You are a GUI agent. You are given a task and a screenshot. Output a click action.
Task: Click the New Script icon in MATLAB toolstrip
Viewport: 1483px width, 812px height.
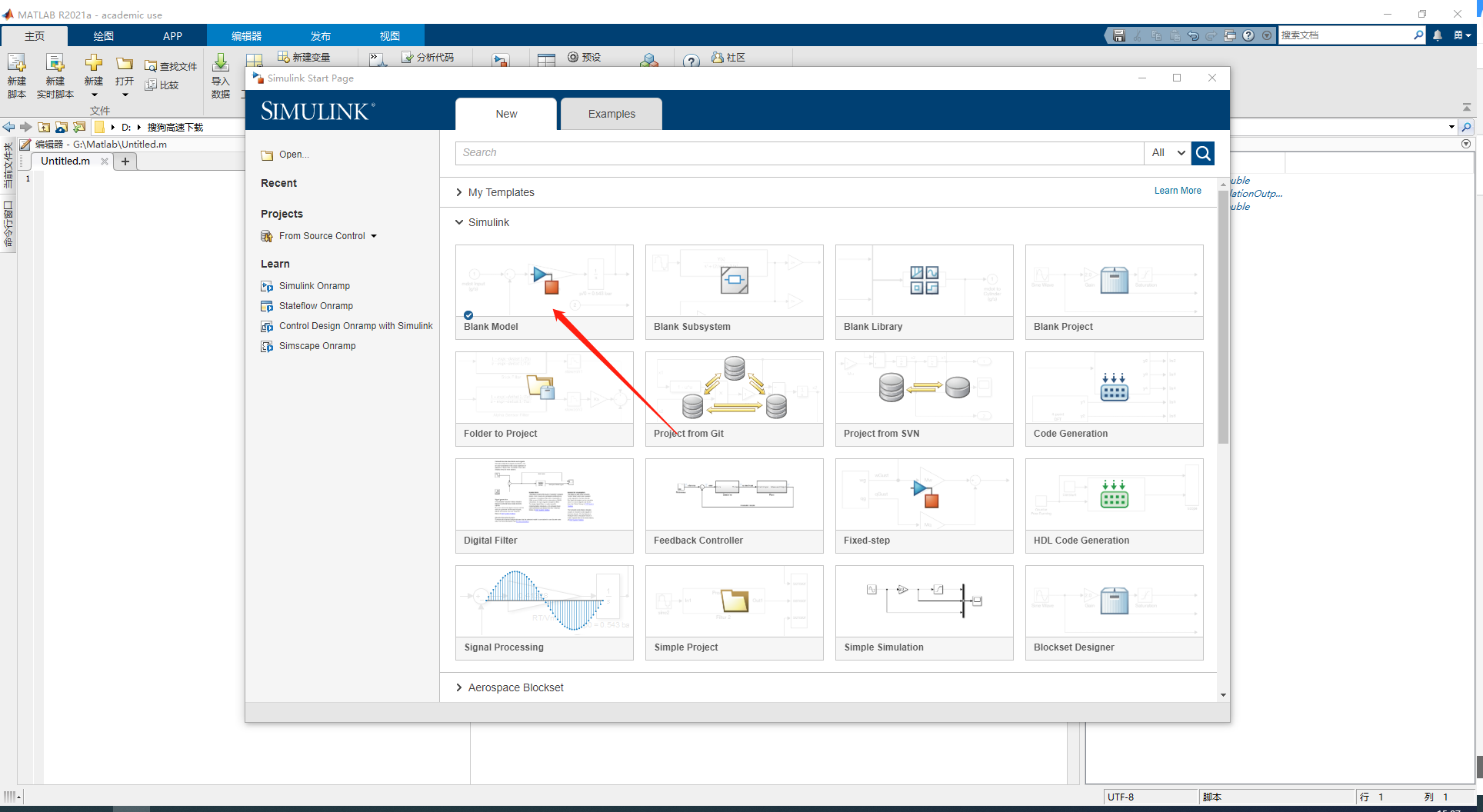tap(16, 63)
